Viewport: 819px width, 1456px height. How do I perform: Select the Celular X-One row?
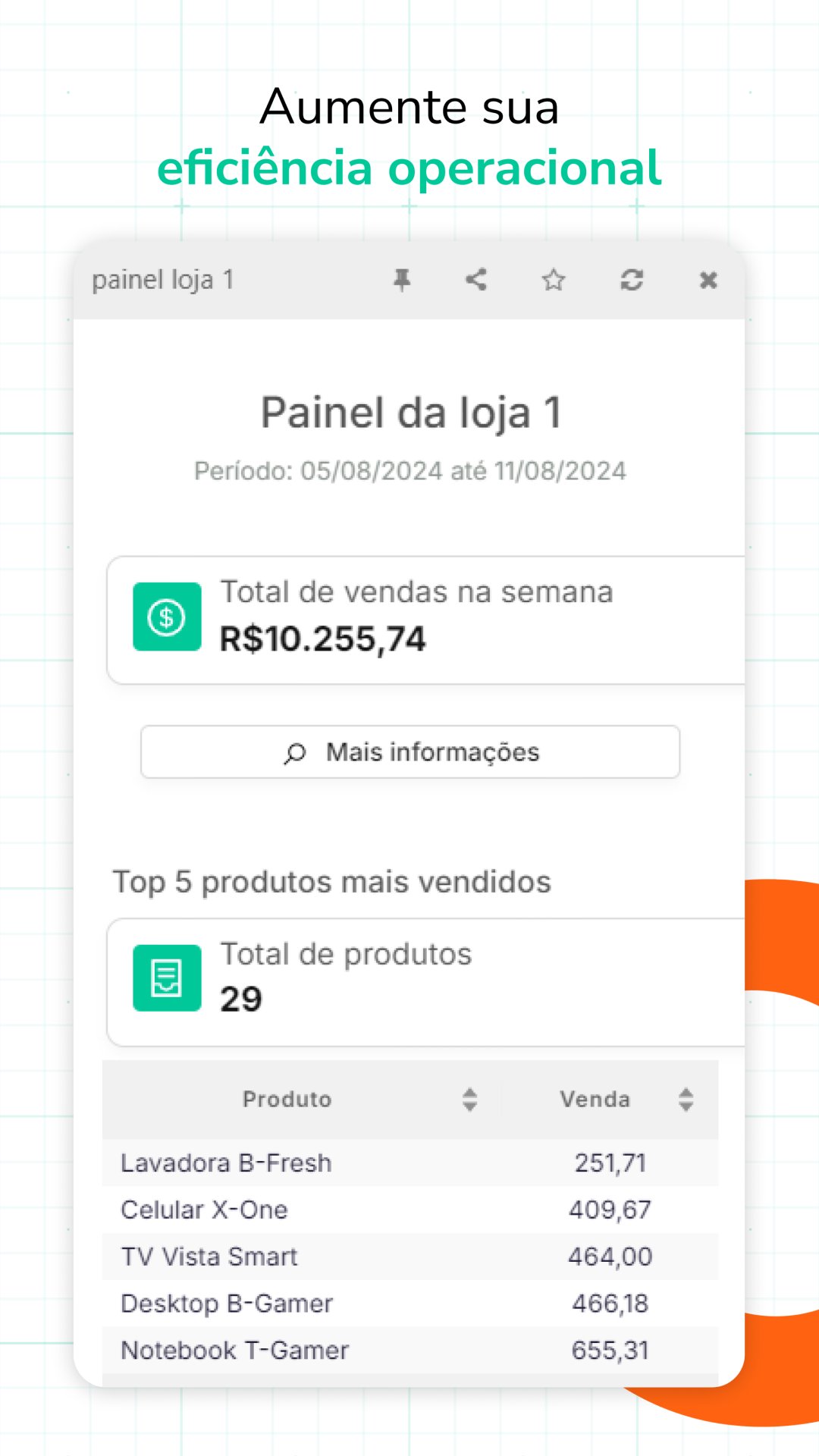coord(205,1210)
